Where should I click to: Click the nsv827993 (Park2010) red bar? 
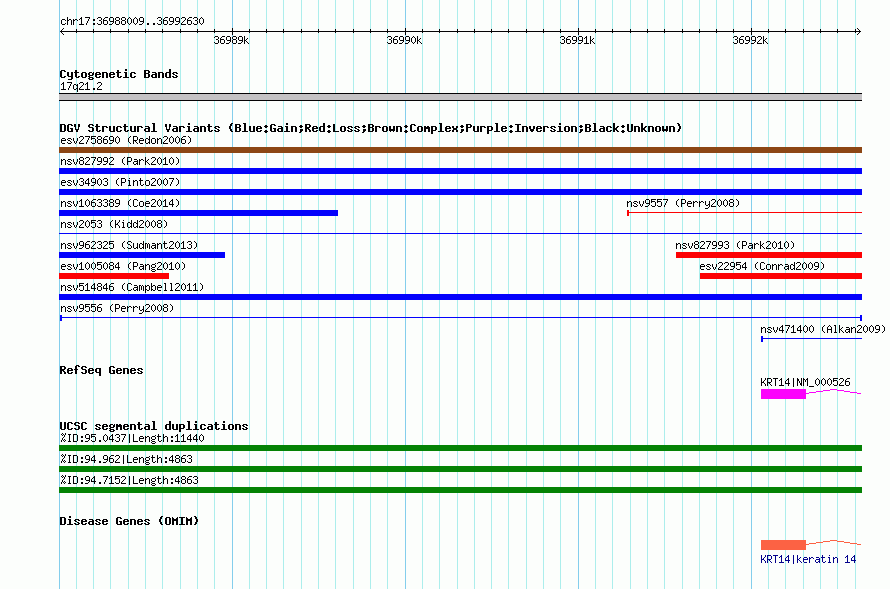(769, 255)
